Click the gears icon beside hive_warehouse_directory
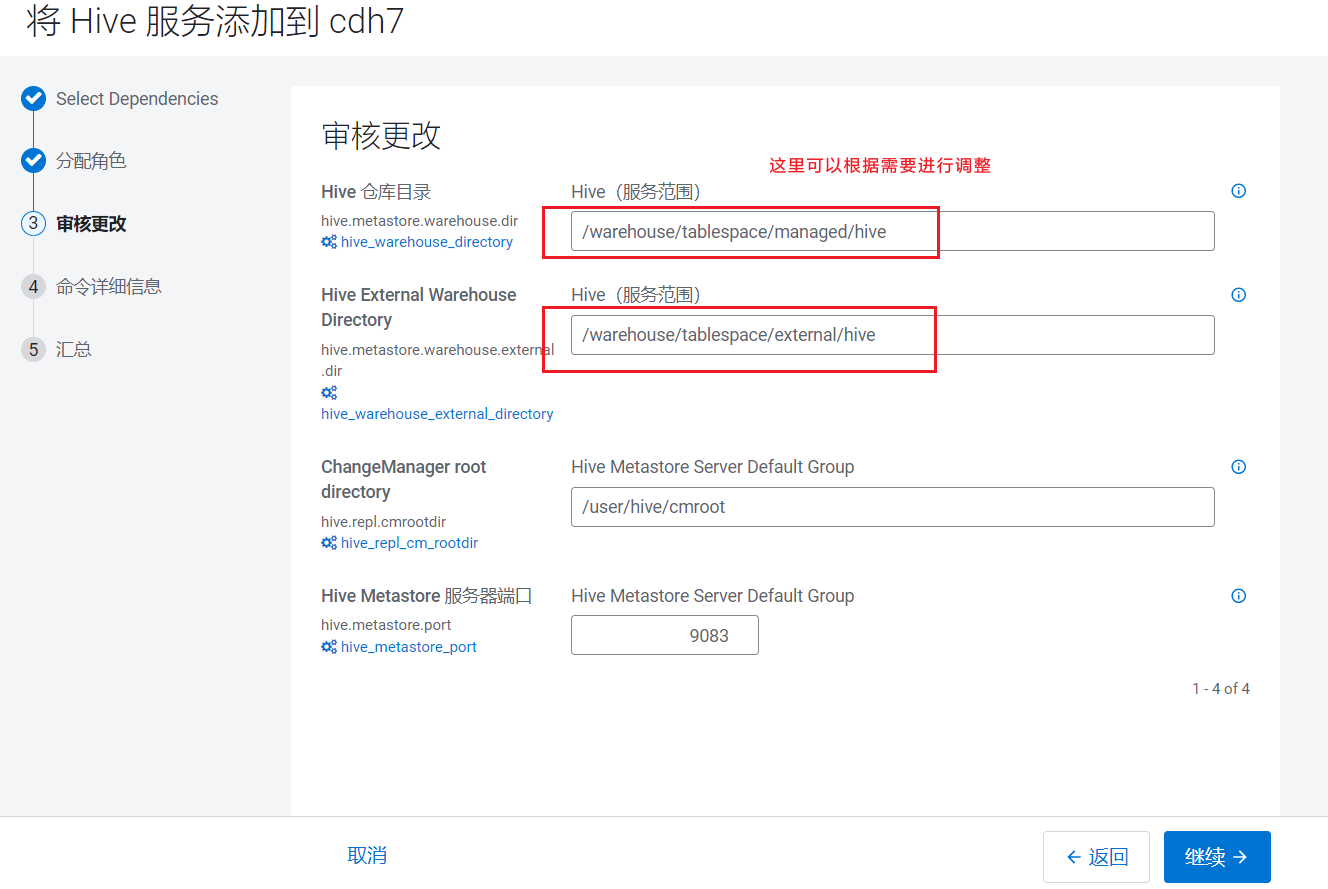 point(329,242)
